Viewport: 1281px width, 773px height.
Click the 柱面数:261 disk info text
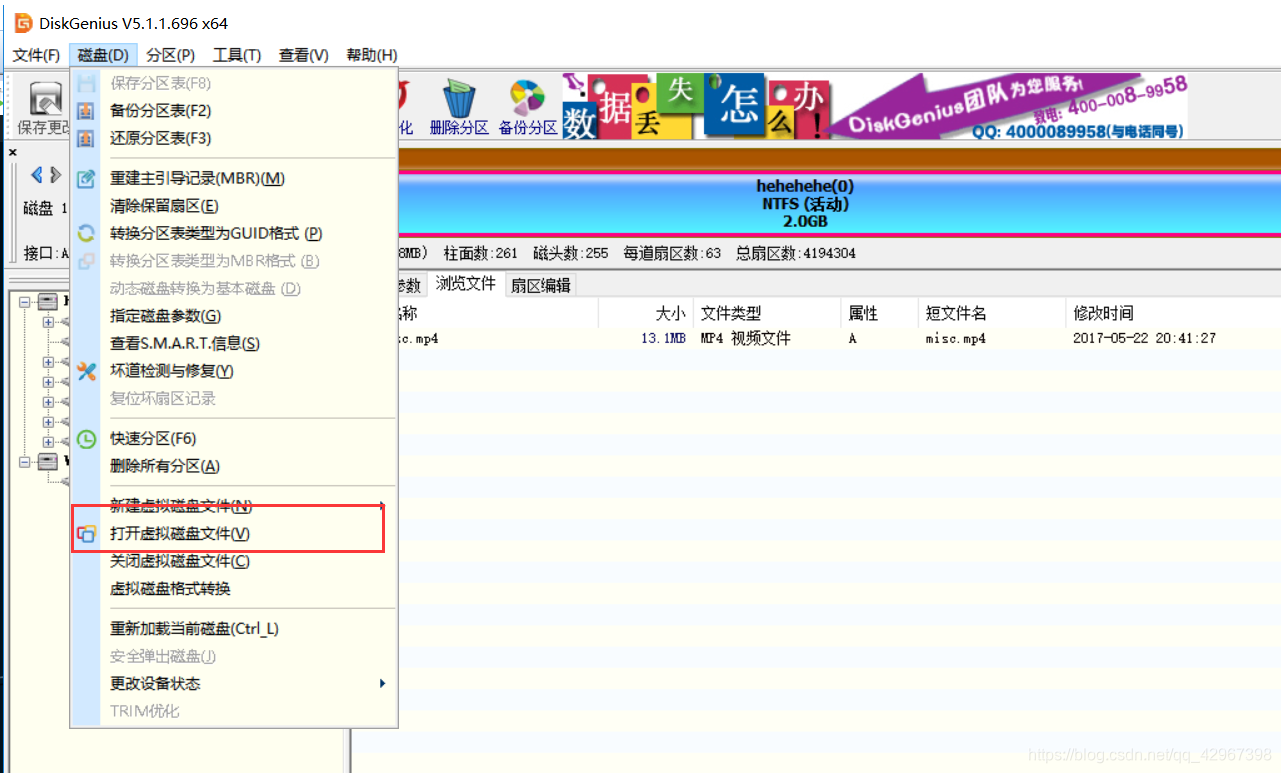point(481,254)
